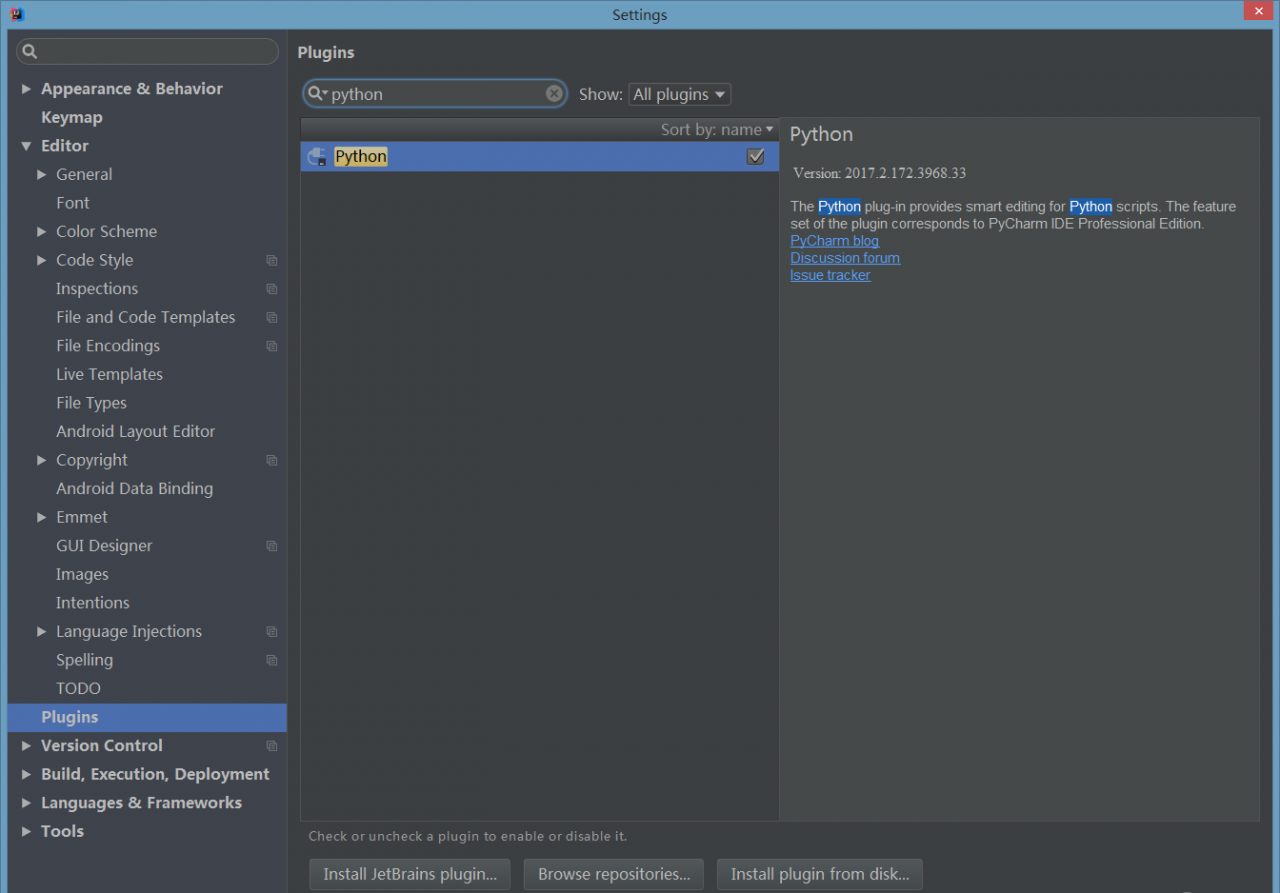Select Android Data Binding in the tree

pos(134,489)
